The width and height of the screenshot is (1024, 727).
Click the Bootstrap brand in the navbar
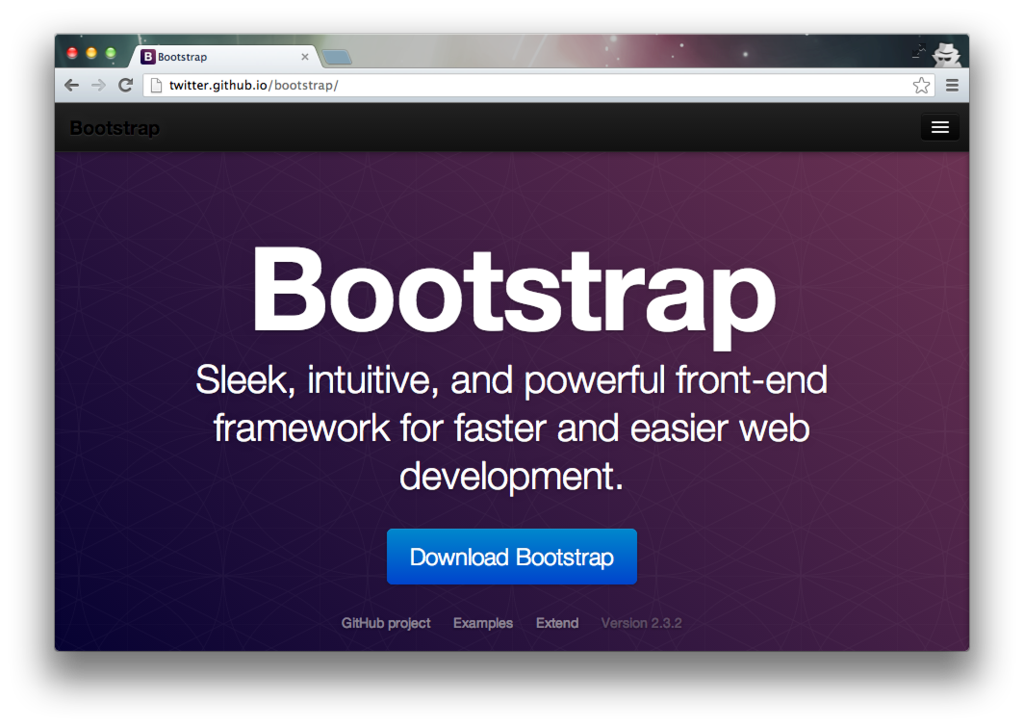114,128
